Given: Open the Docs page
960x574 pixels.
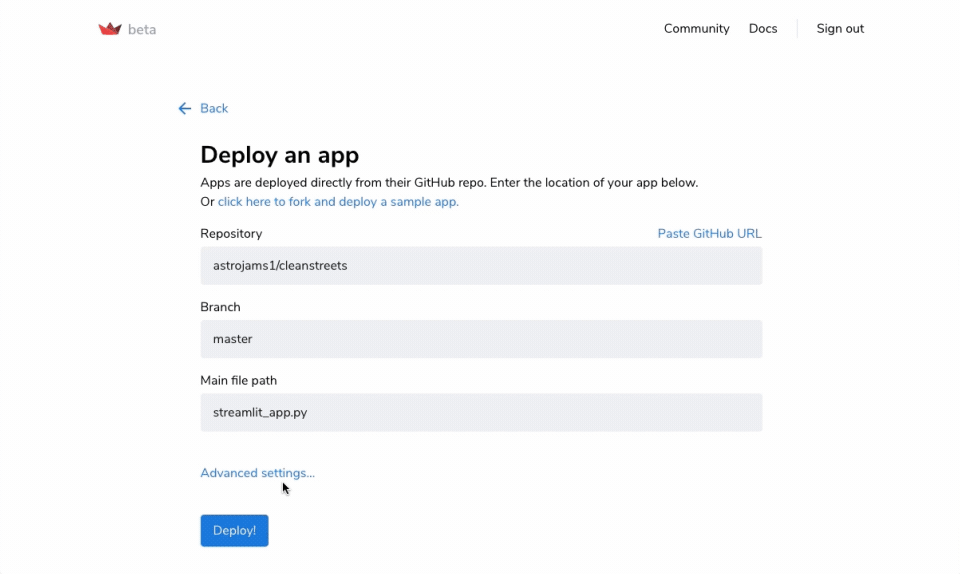Looking at the screenshot, I should [763, 29].
